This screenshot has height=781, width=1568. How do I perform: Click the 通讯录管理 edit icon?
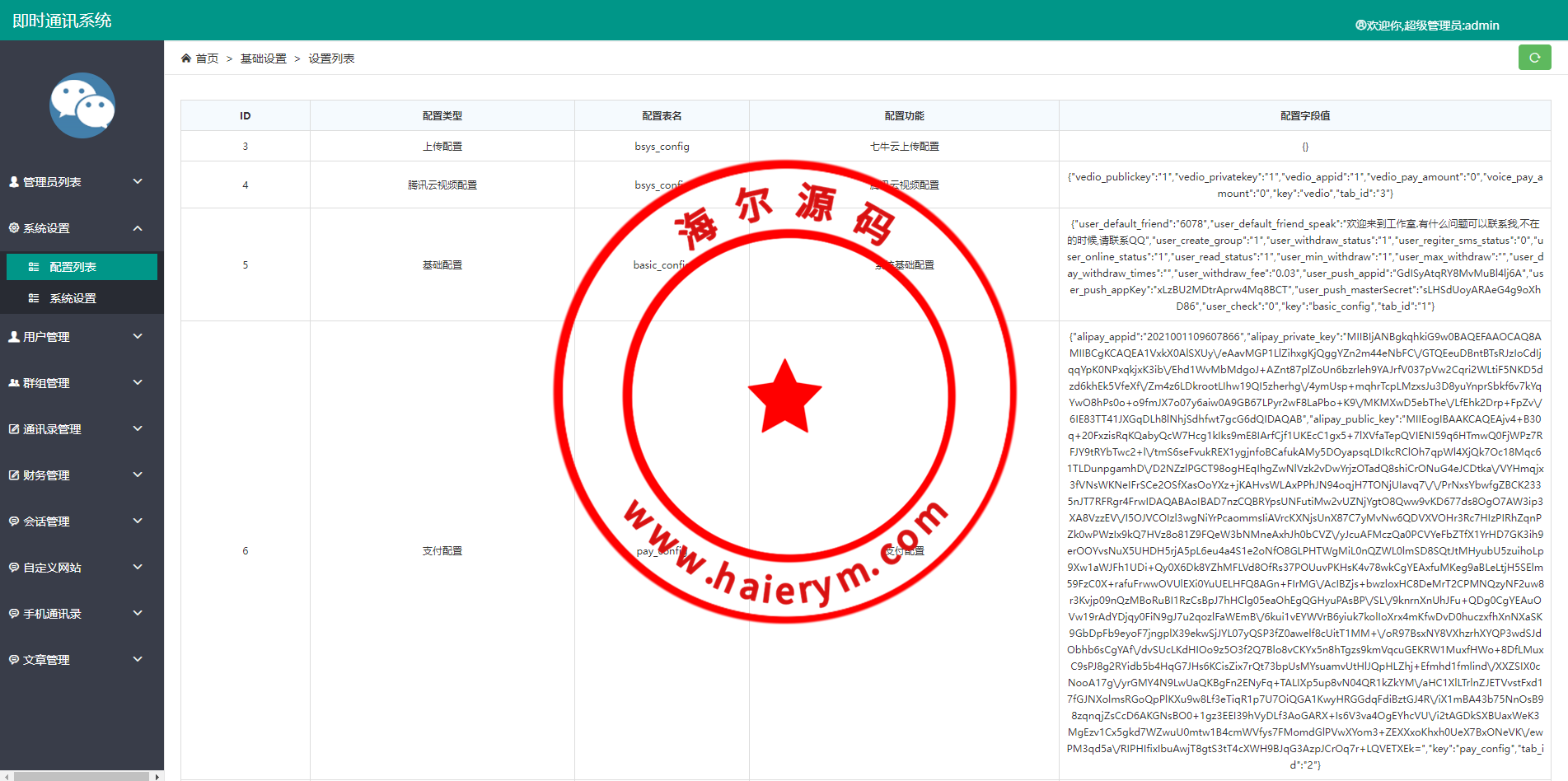click(x=12, y=428)
